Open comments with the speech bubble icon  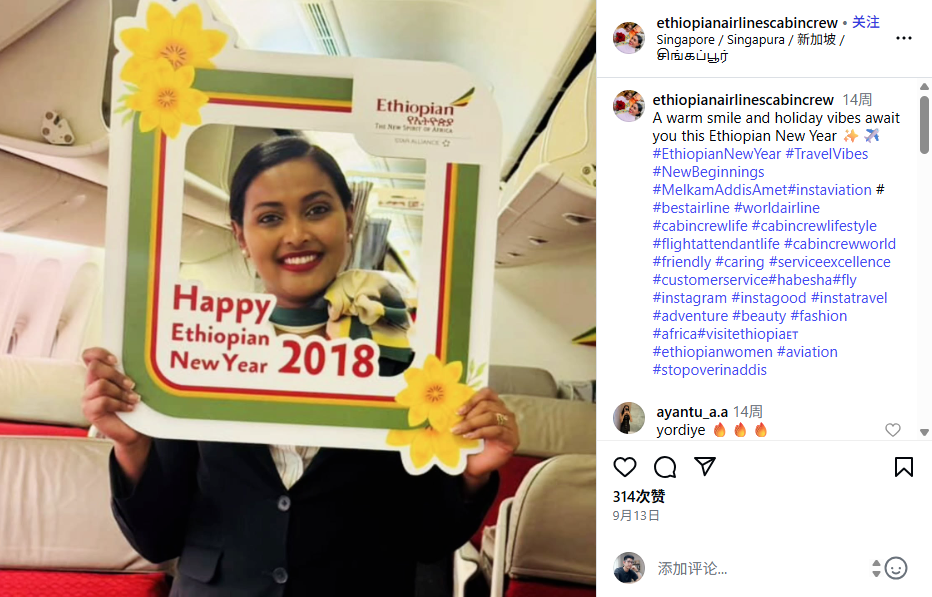(665, 467)
